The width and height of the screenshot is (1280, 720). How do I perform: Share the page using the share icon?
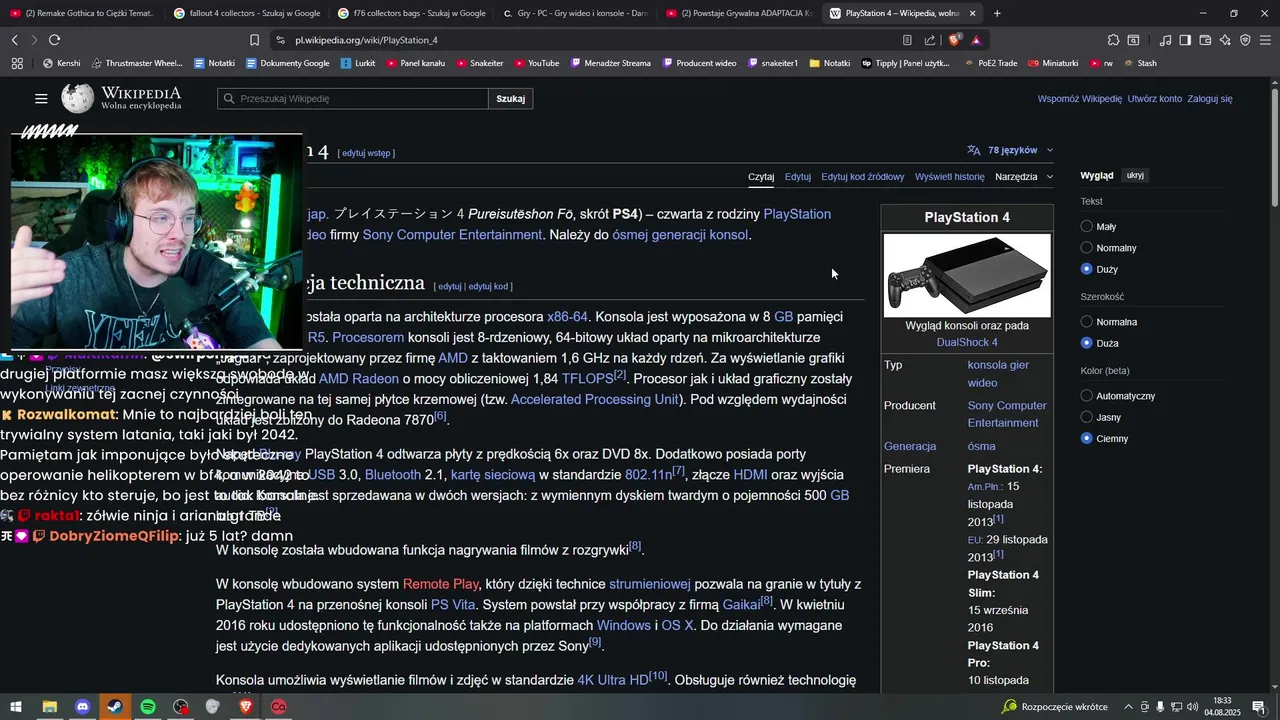(x=930, y=40)
